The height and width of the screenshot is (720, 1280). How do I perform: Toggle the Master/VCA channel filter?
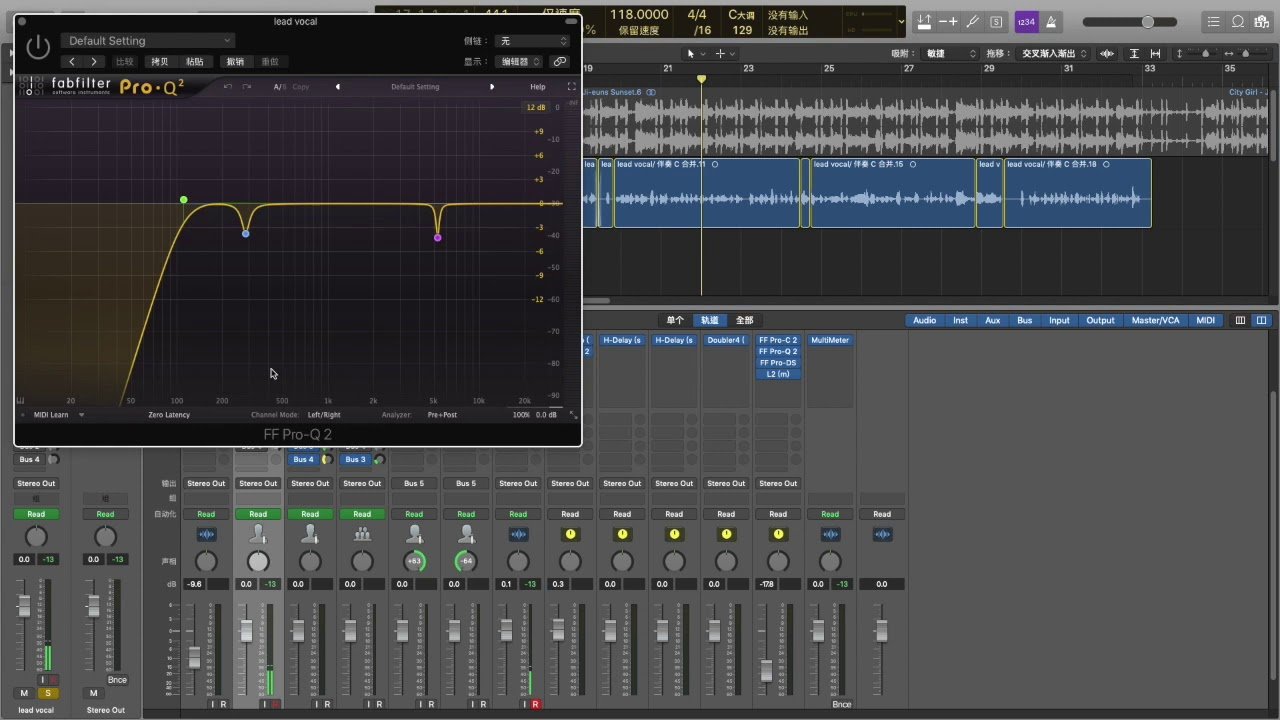click(1155, 320)
